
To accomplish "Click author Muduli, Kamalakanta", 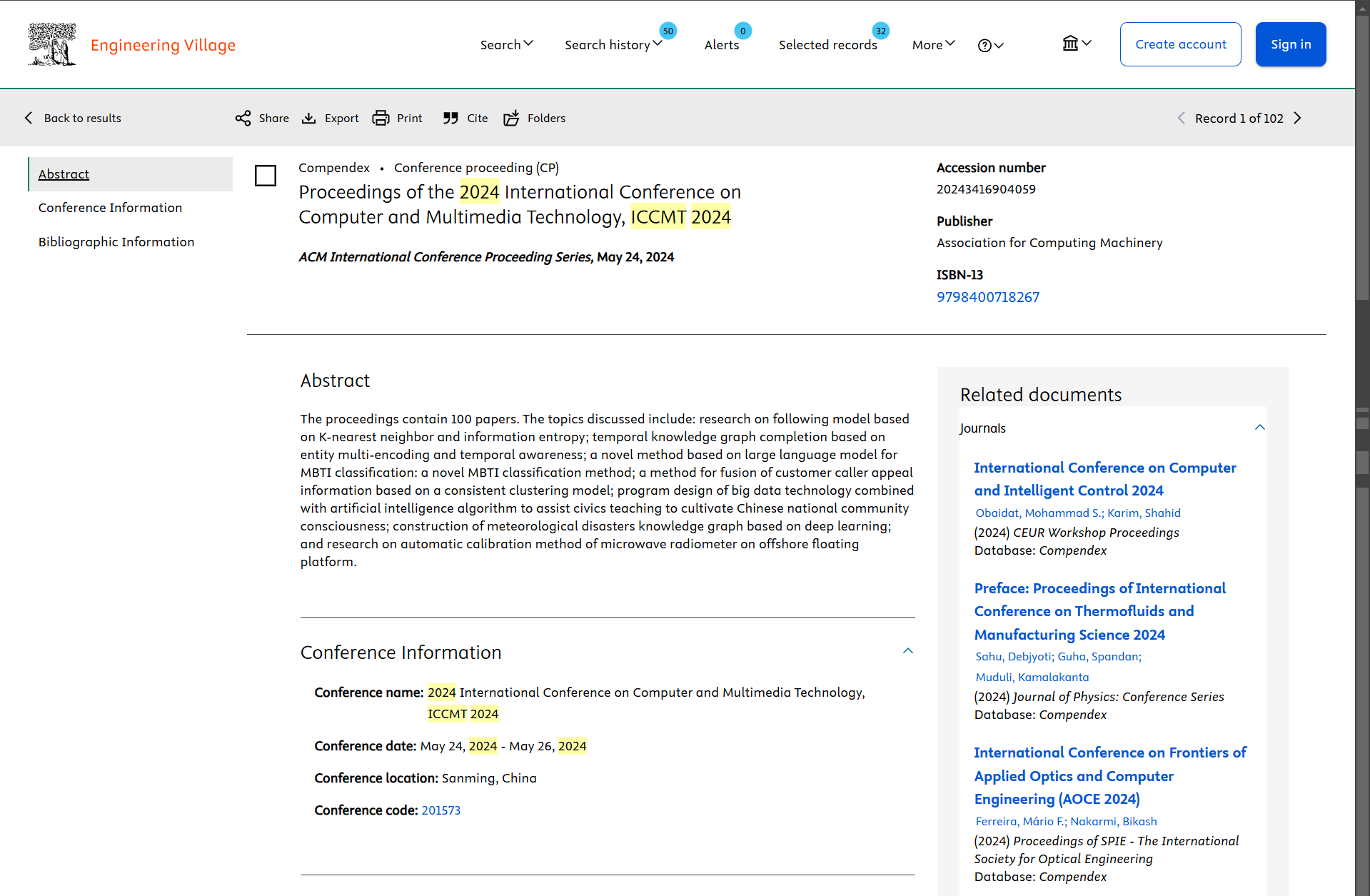I will [x=1032, y=678].
